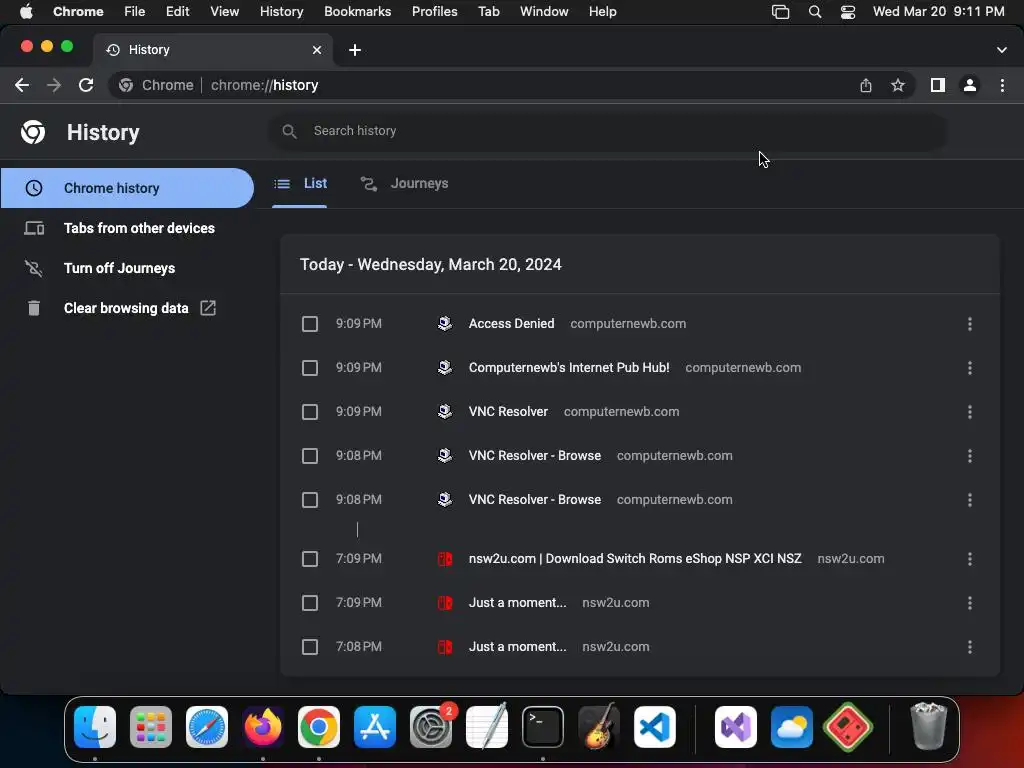Click the chrome://history address bar URL

[x=264, y=86]
